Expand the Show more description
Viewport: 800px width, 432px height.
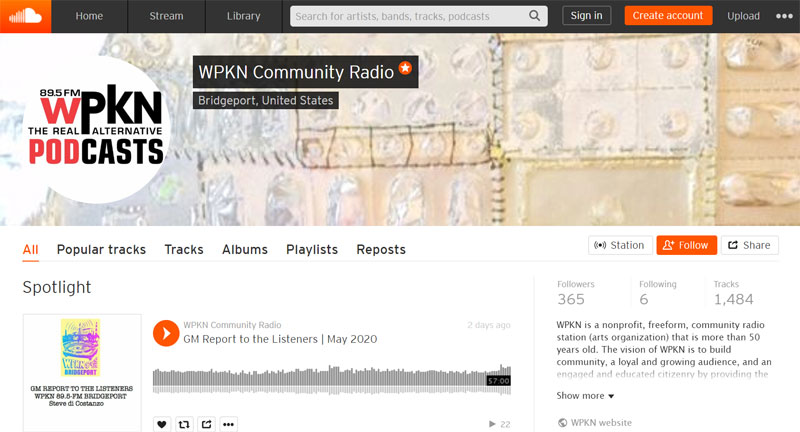[585, 395]
